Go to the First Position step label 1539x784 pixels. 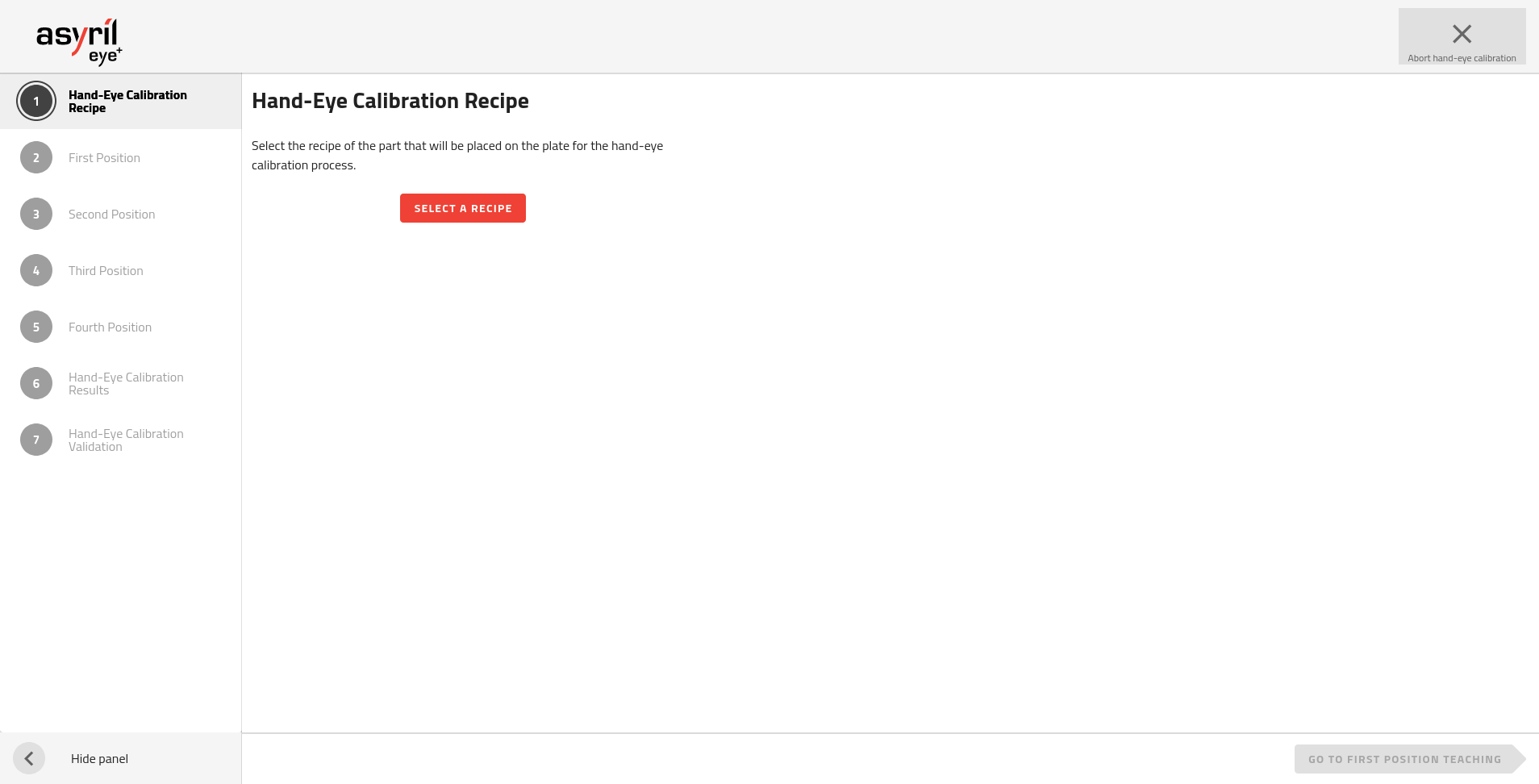click(104, 158)
